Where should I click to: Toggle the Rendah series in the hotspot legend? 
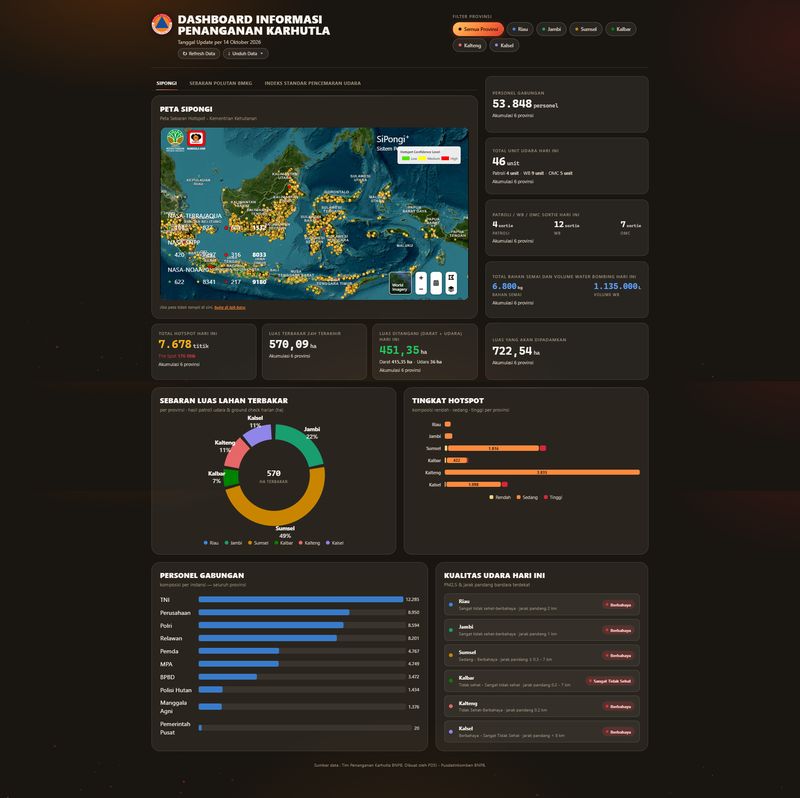(500, 497)
